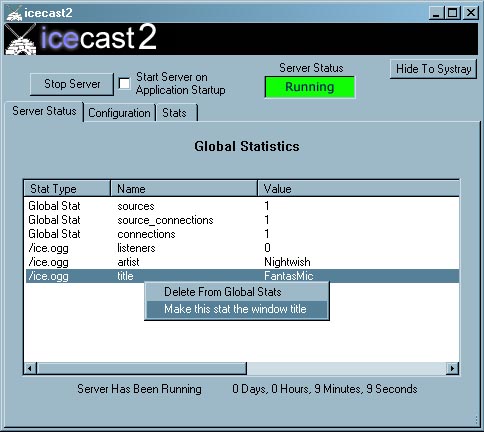Select the Server Status tab
The image size is (484, 432).
pos(44,111)
